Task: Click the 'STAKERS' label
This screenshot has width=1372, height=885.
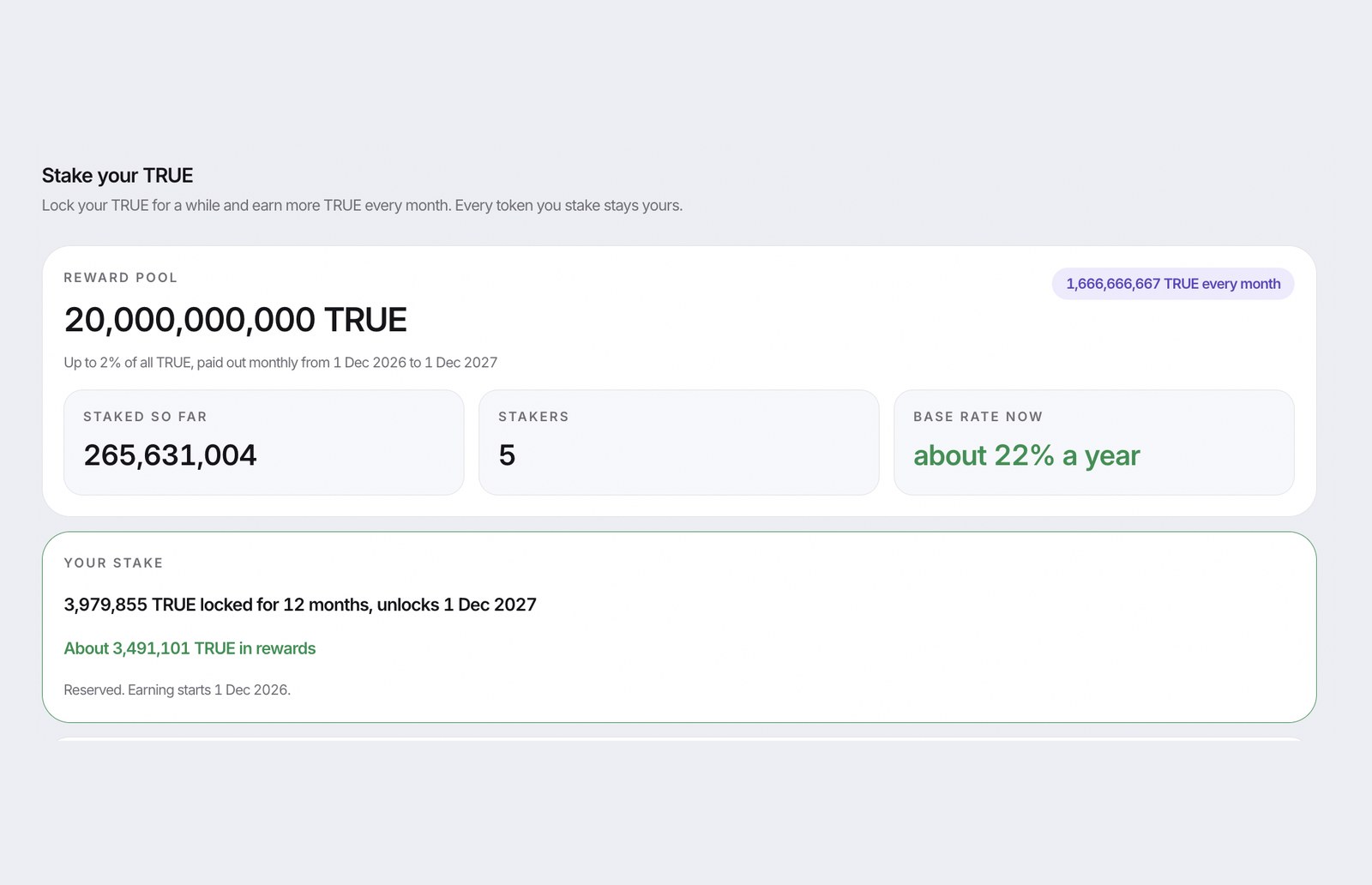Action: (x=533, y=417)
